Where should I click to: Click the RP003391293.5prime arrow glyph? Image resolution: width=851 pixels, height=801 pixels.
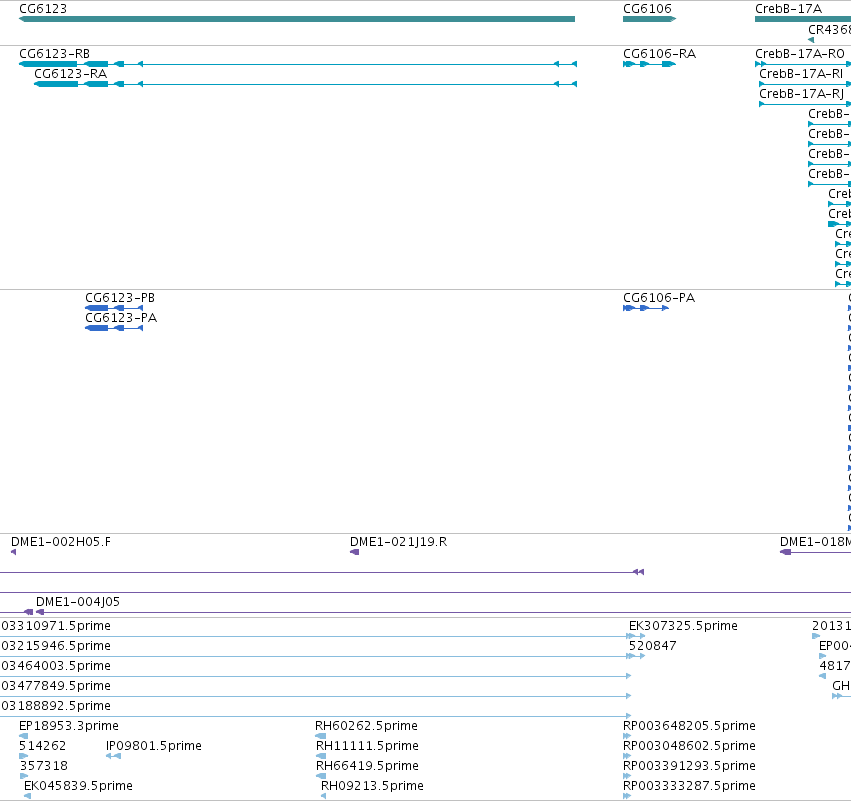(x=627, y=776)
